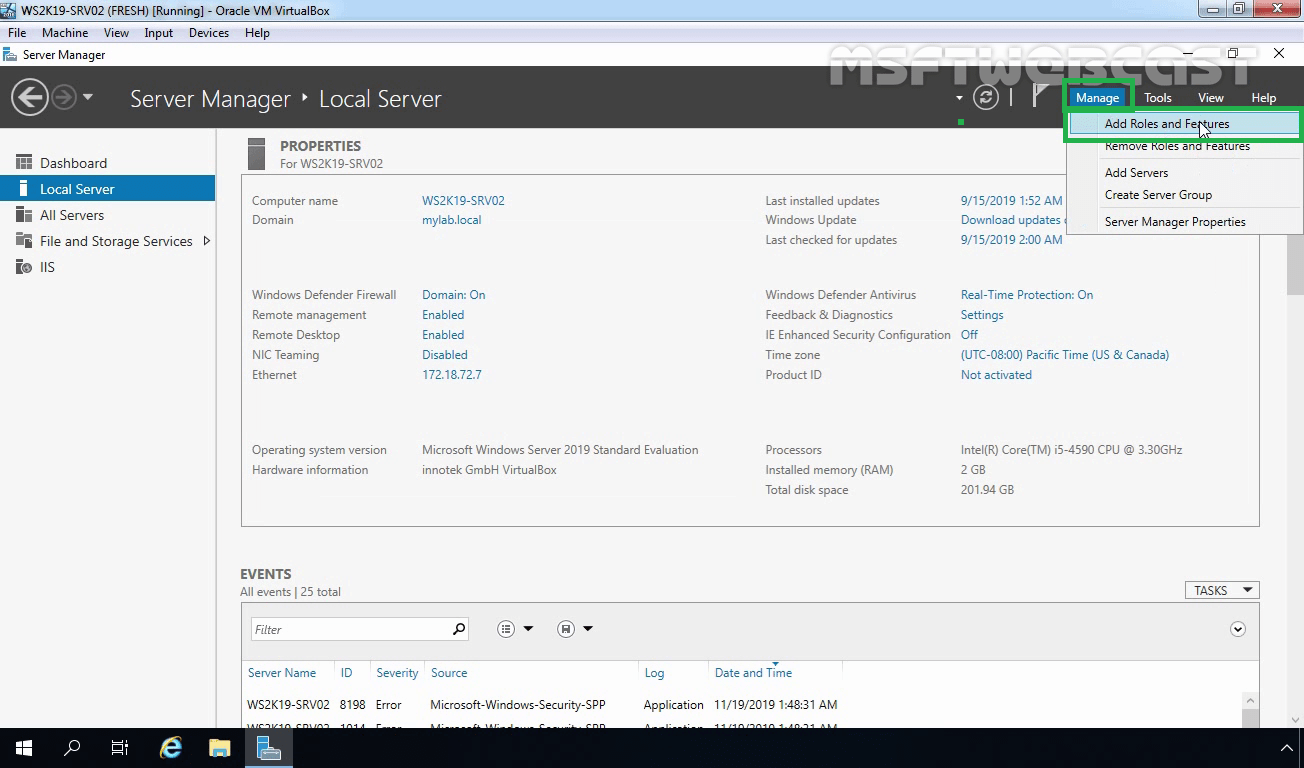The height and width of the screenshot is (768, 1304).
Task: Collapse the Events filter area chevron
Action: [1237, 628]
